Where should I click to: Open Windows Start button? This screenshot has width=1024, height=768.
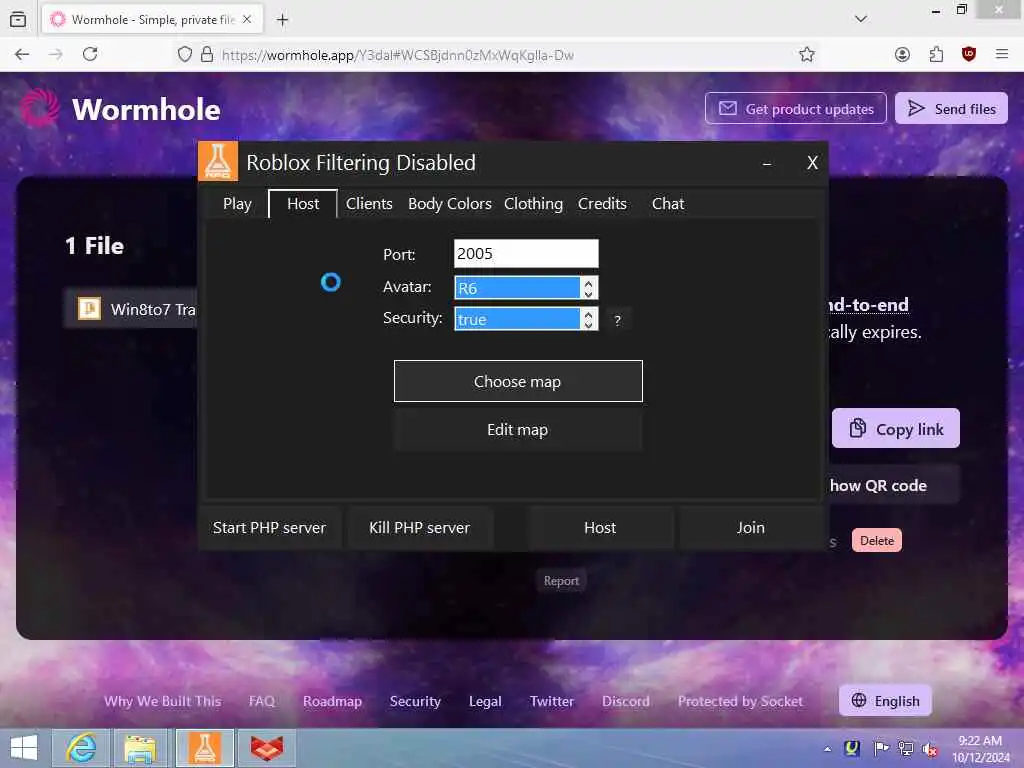click(24, 748)
